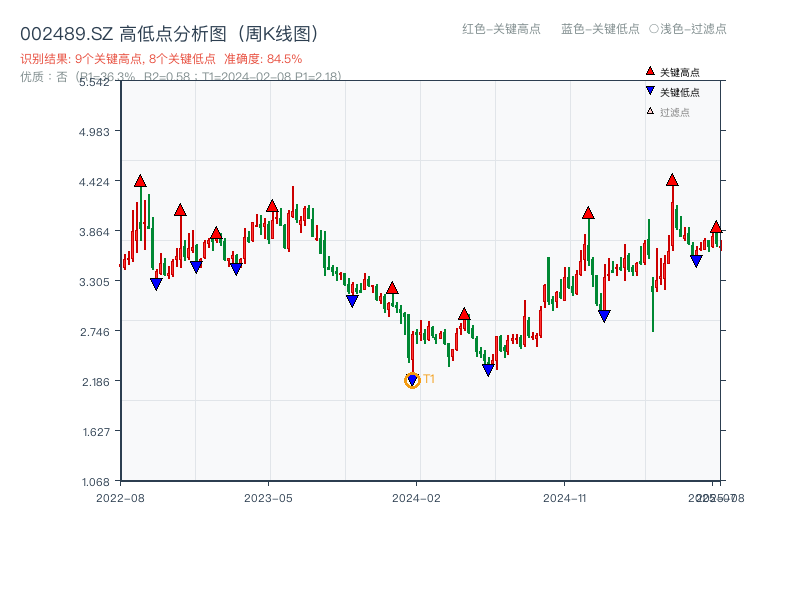This screenshot has height=600, width=800.
Task: Select the second blue key-low triangle from the left
Action: click(x=196, y=267)
